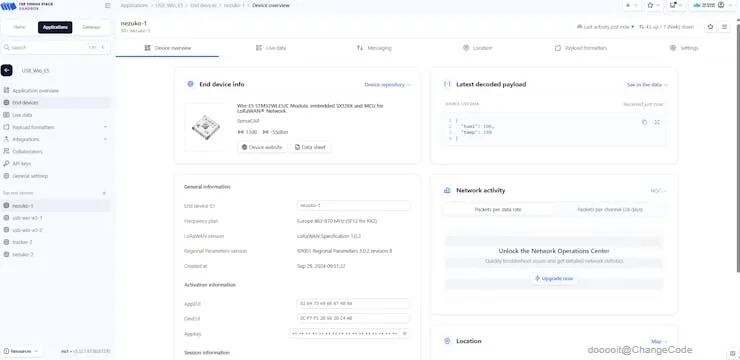Viewport: 740px width, 360px height.
Task: Switch to the Home section
Action: (x=19, y=27)
